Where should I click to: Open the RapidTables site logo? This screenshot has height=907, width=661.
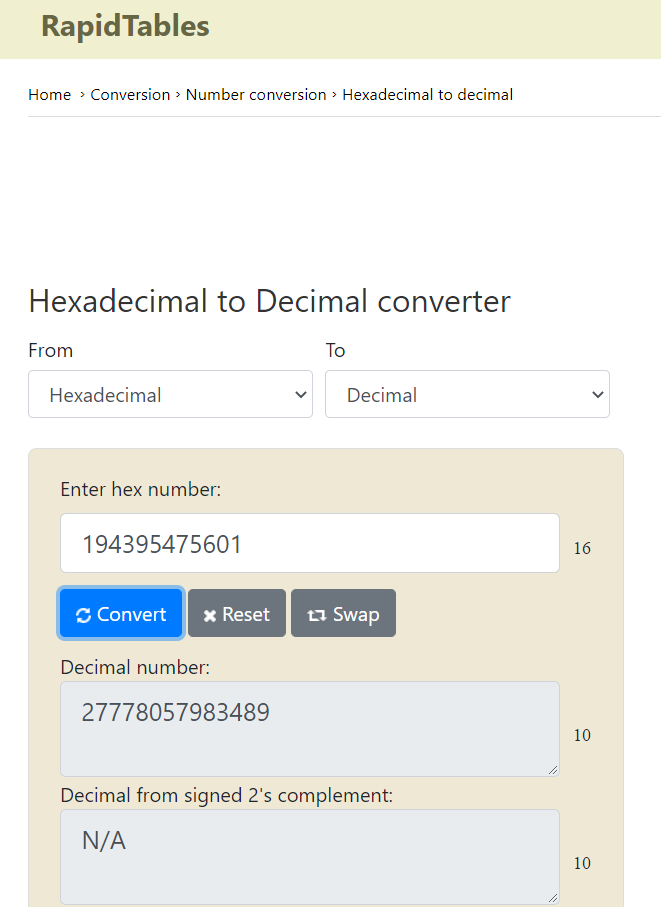pos(125,27)
